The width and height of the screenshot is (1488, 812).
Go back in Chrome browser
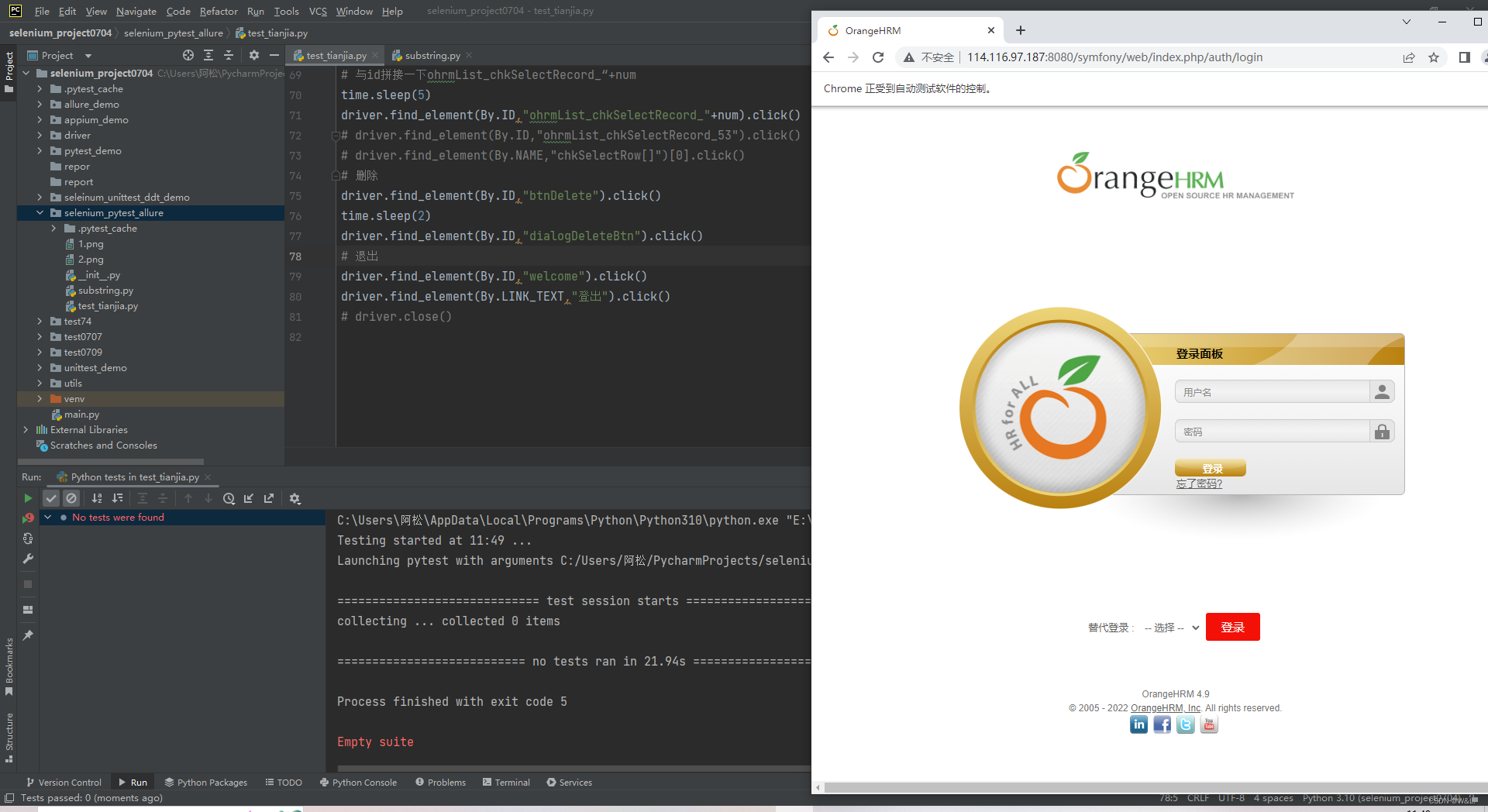pos(828,57)
